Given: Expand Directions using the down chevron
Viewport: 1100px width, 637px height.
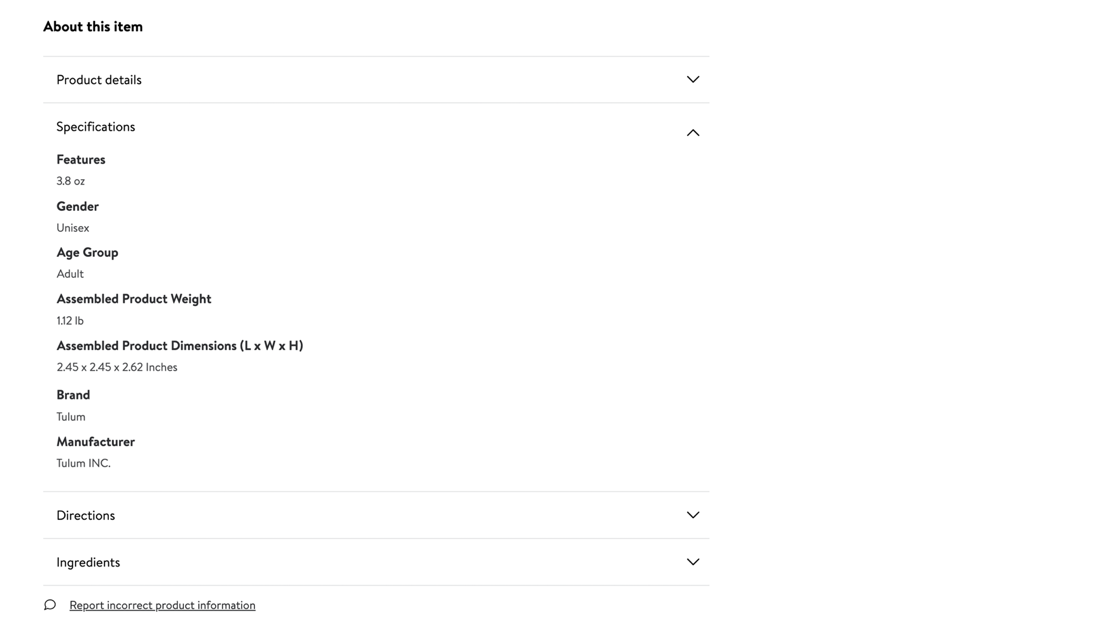Looking at the screenshot, I should click(x=692, y=515).
